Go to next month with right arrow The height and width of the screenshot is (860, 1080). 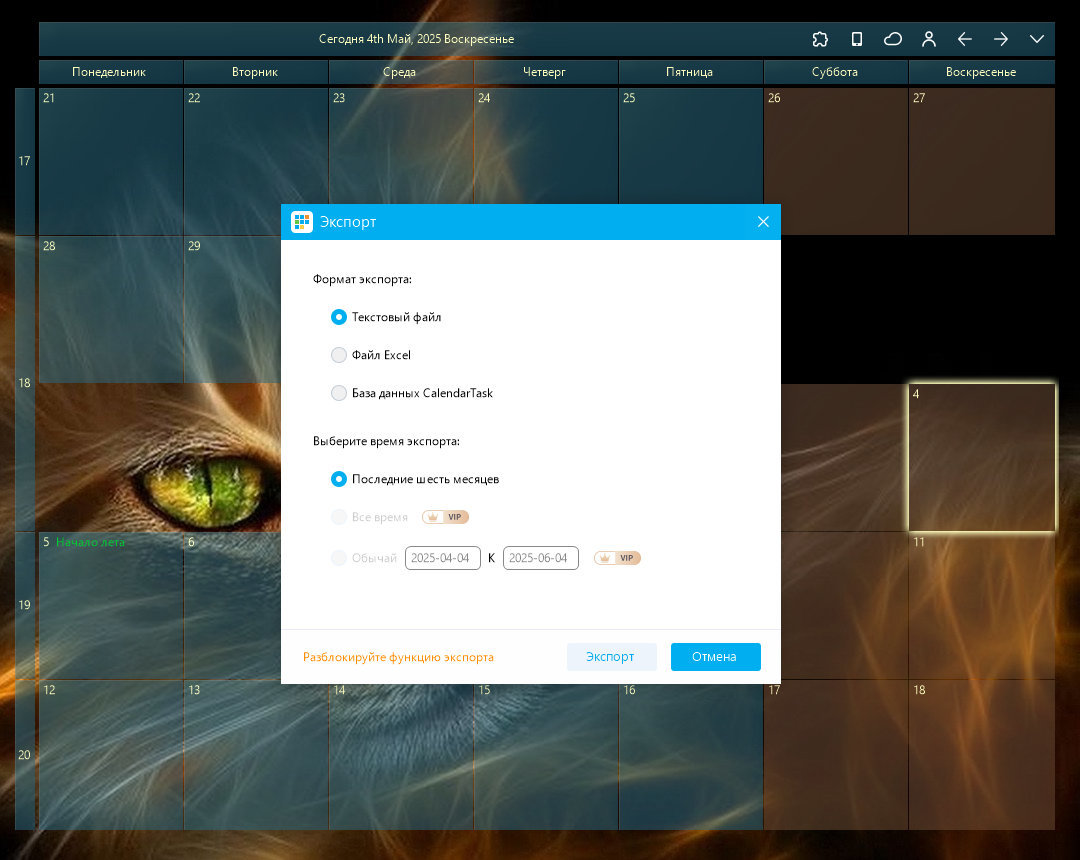pyautogui.click(x=1001, y=39)
